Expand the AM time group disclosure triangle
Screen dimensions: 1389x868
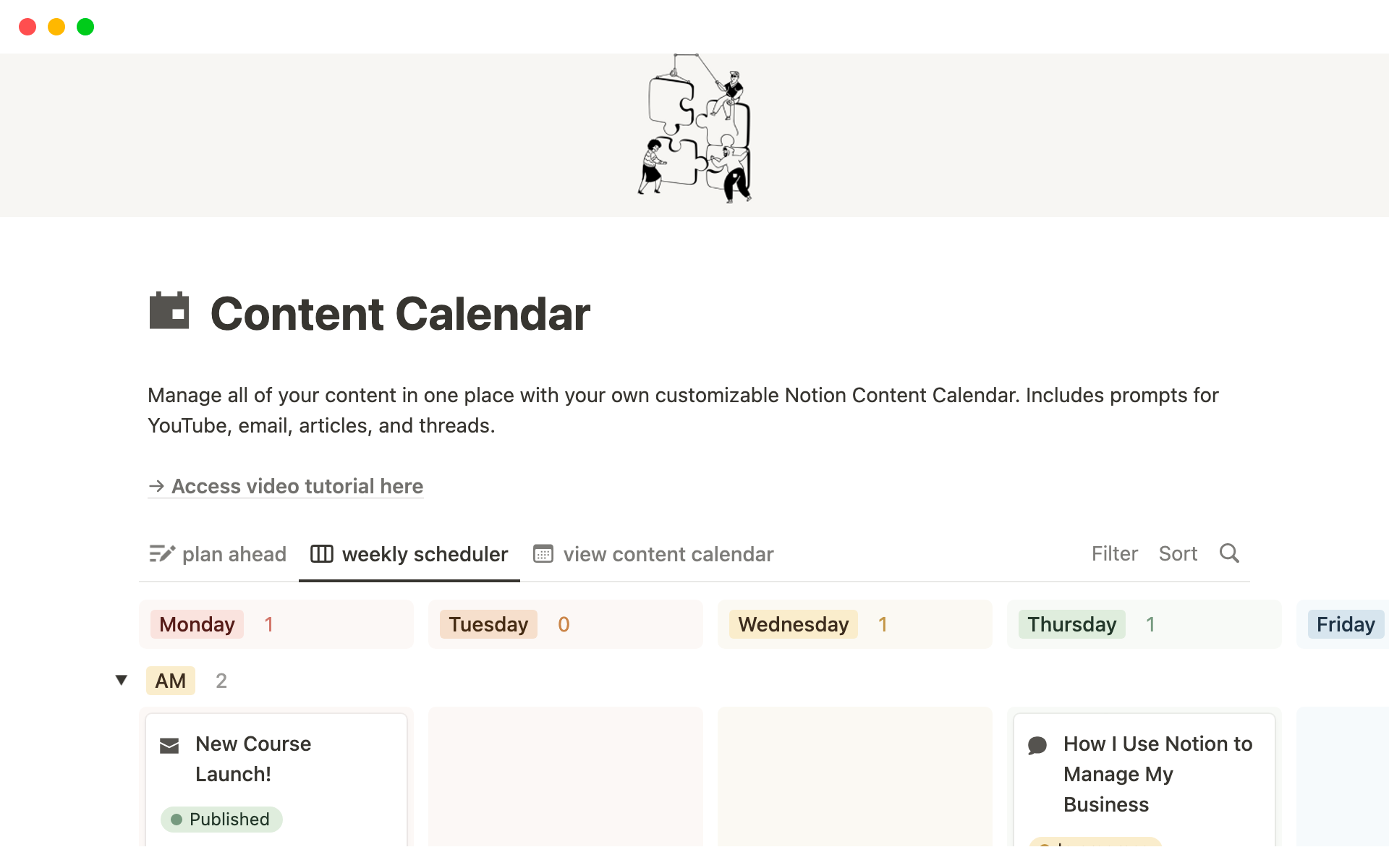point(121,681)
